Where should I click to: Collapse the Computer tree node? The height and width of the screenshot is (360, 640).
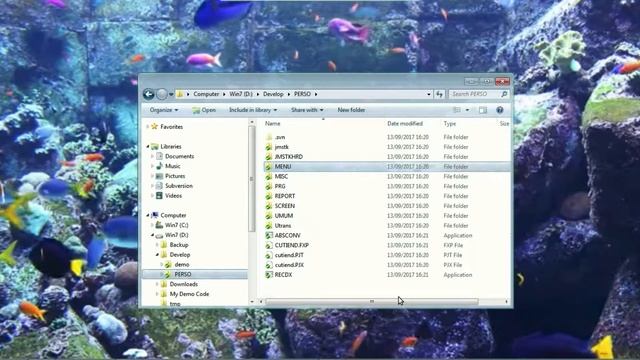pos(148,215)
